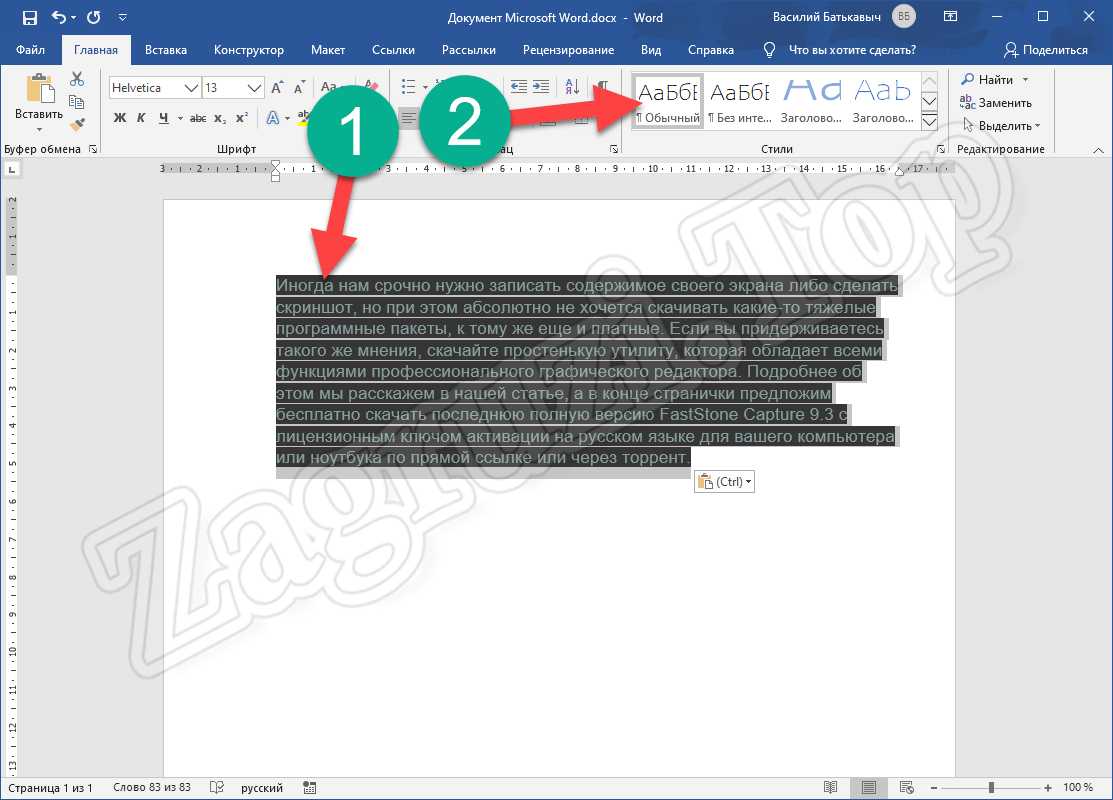Open the Text Effects dropdown arrow
Viewport: 1113px width, 800px height.
pos(287,119)
